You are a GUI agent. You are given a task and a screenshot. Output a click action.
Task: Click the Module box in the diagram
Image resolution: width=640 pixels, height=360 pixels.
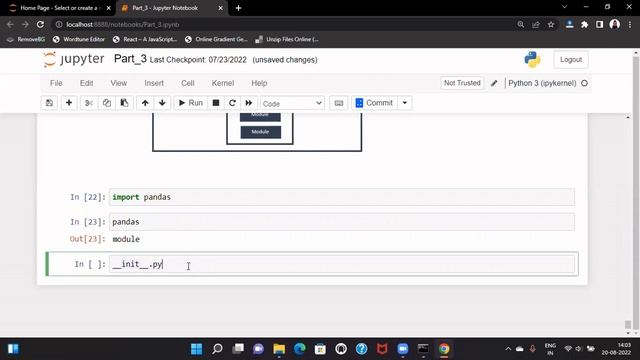click(260, 132)
